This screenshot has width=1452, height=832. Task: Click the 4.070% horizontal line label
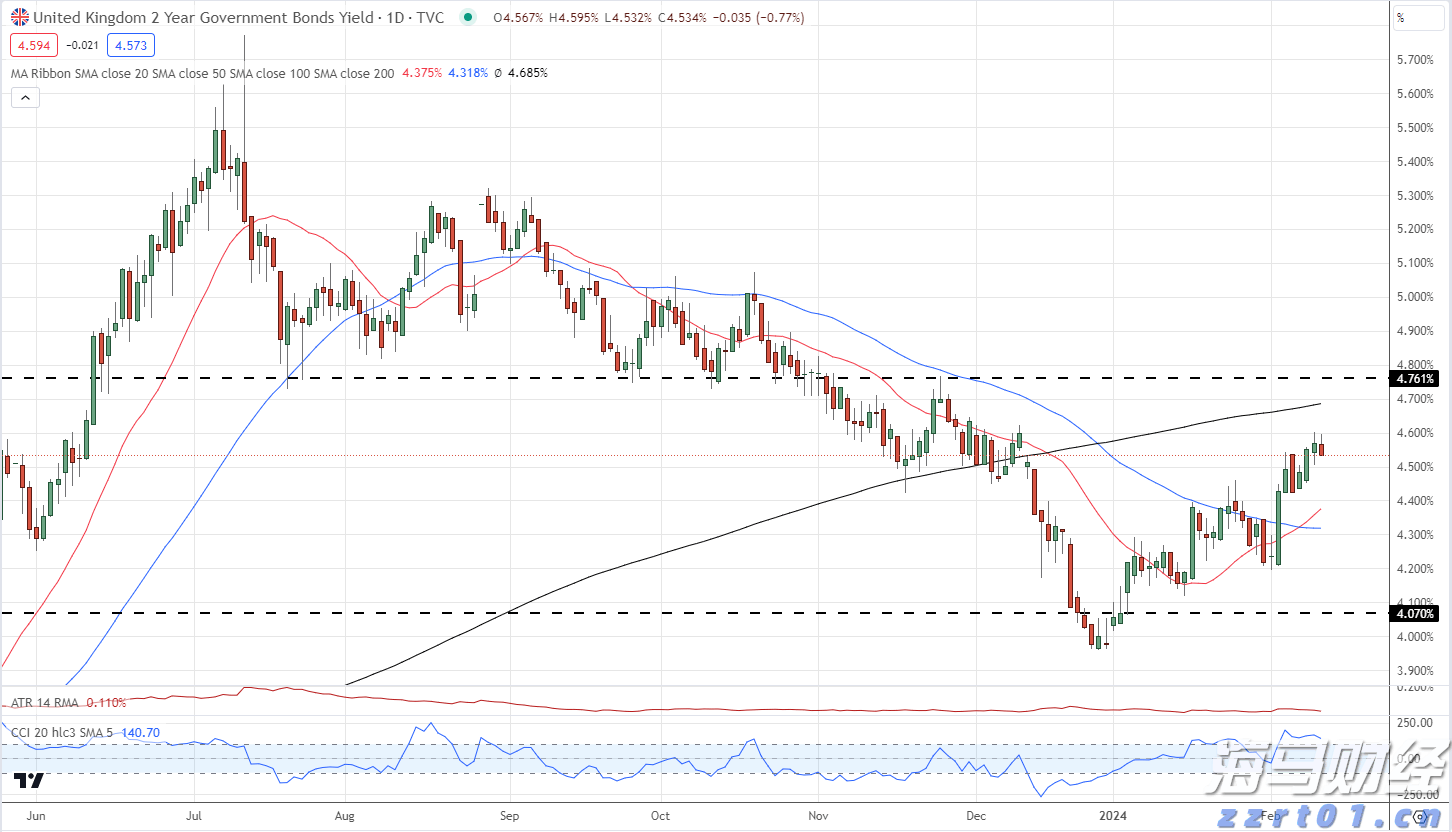point(1413,613)
